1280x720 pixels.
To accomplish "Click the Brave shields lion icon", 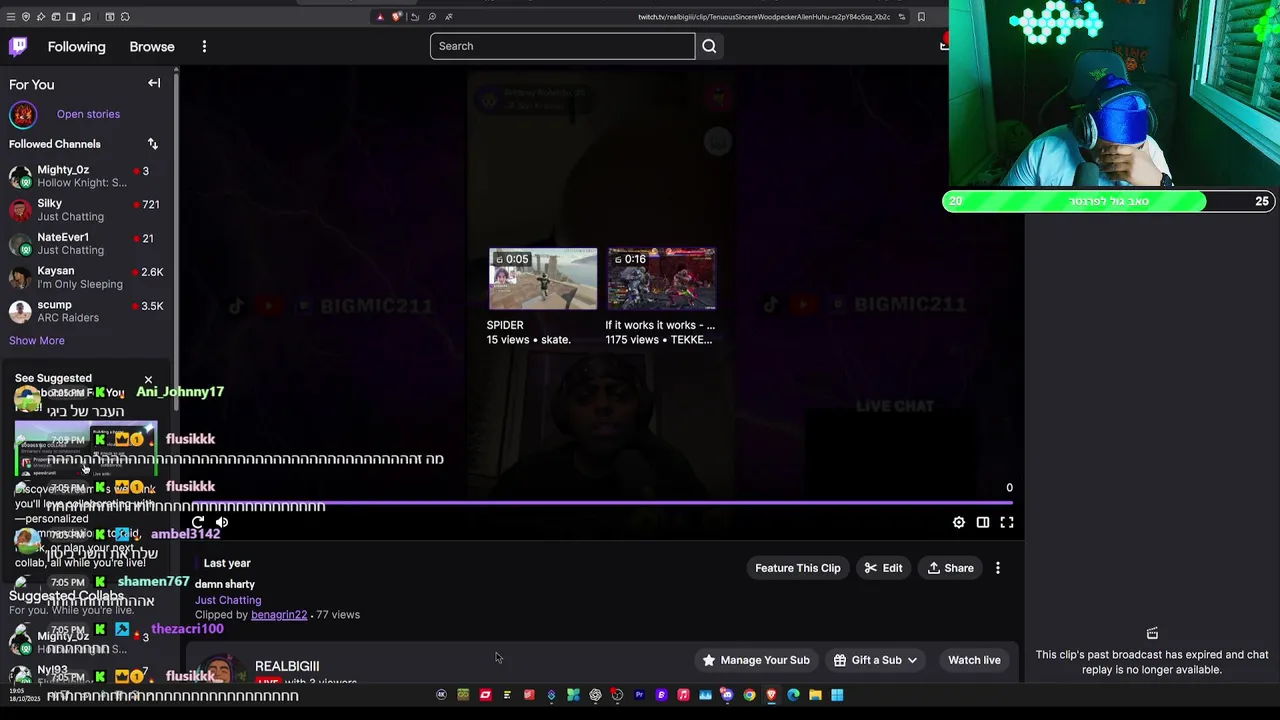I will (x=397, y=17).
